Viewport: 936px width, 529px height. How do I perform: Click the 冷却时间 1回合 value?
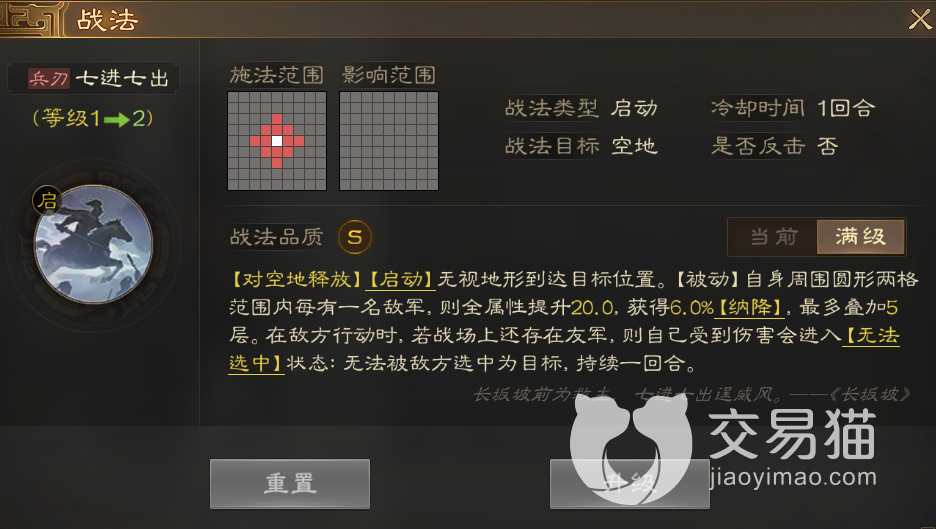tap(846, 108)
